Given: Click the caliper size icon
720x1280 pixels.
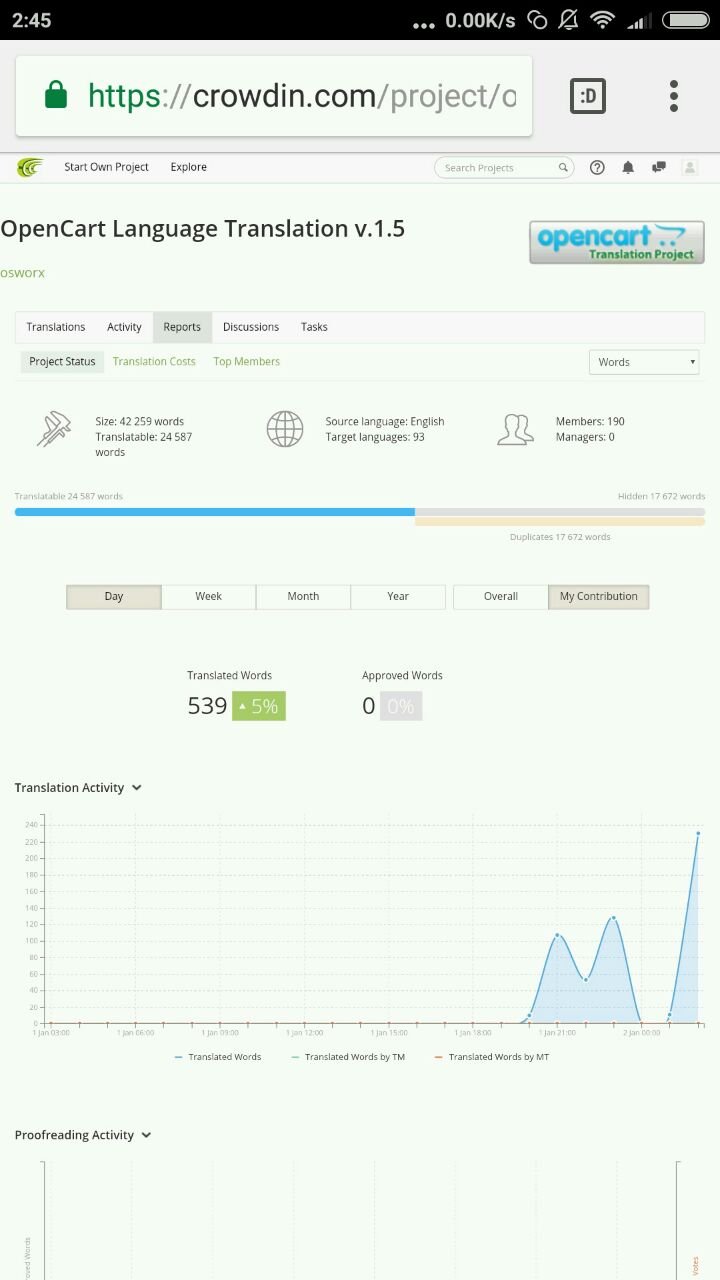Looking at the screenshot, I should 54,429.
